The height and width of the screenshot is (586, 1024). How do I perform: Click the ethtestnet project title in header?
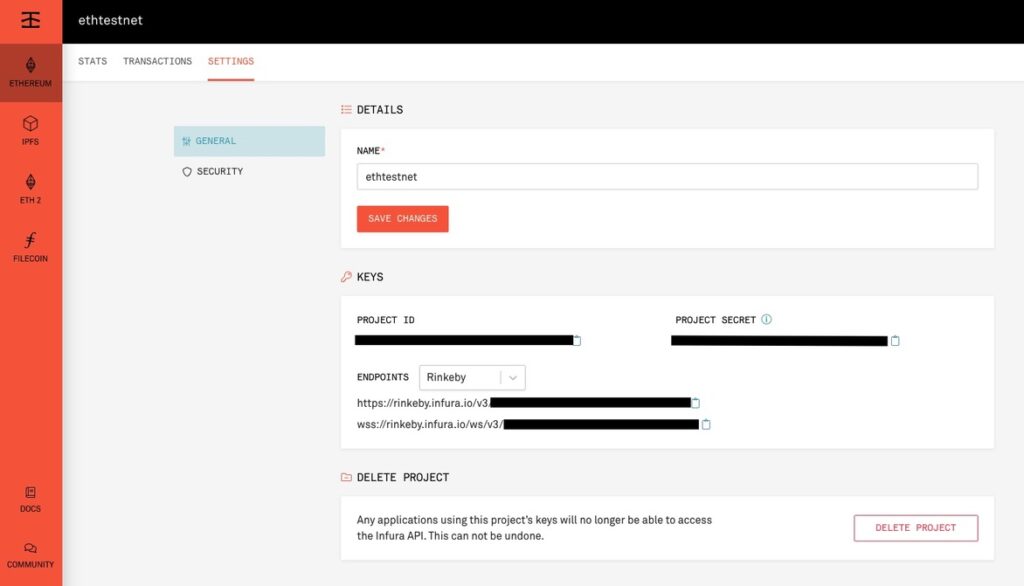click(110, 20)
